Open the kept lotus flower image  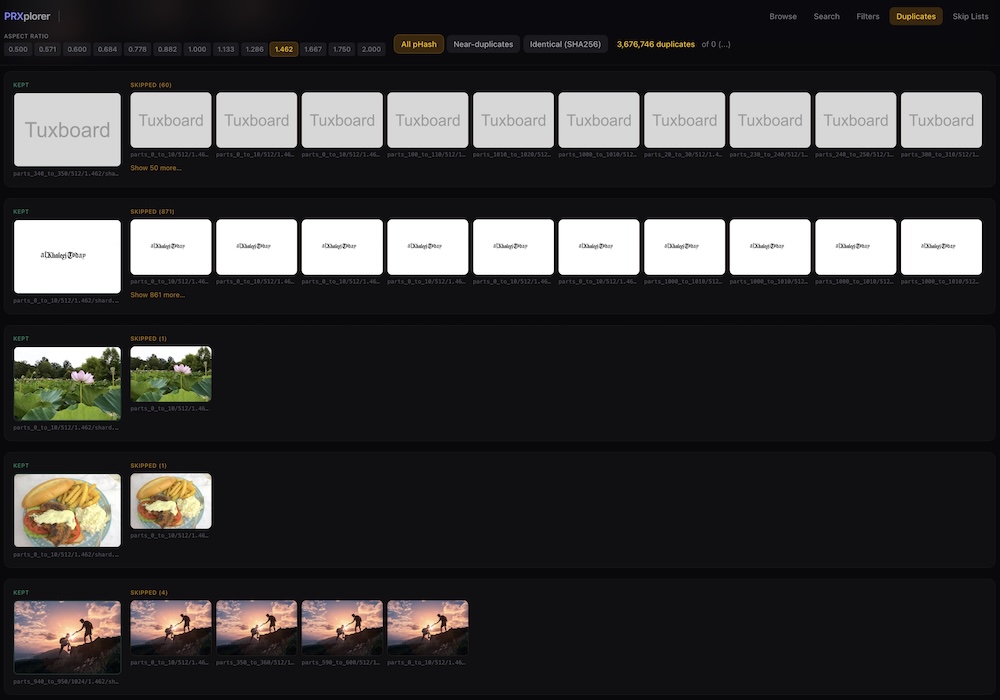[x=67, y=383]
